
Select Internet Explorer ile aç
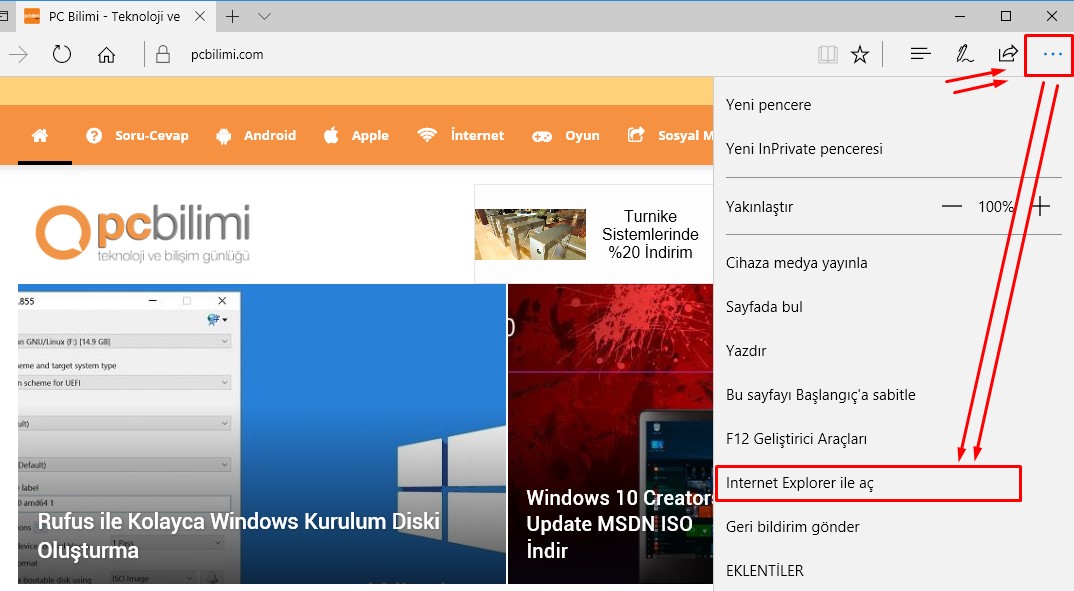tap(800, 483)
